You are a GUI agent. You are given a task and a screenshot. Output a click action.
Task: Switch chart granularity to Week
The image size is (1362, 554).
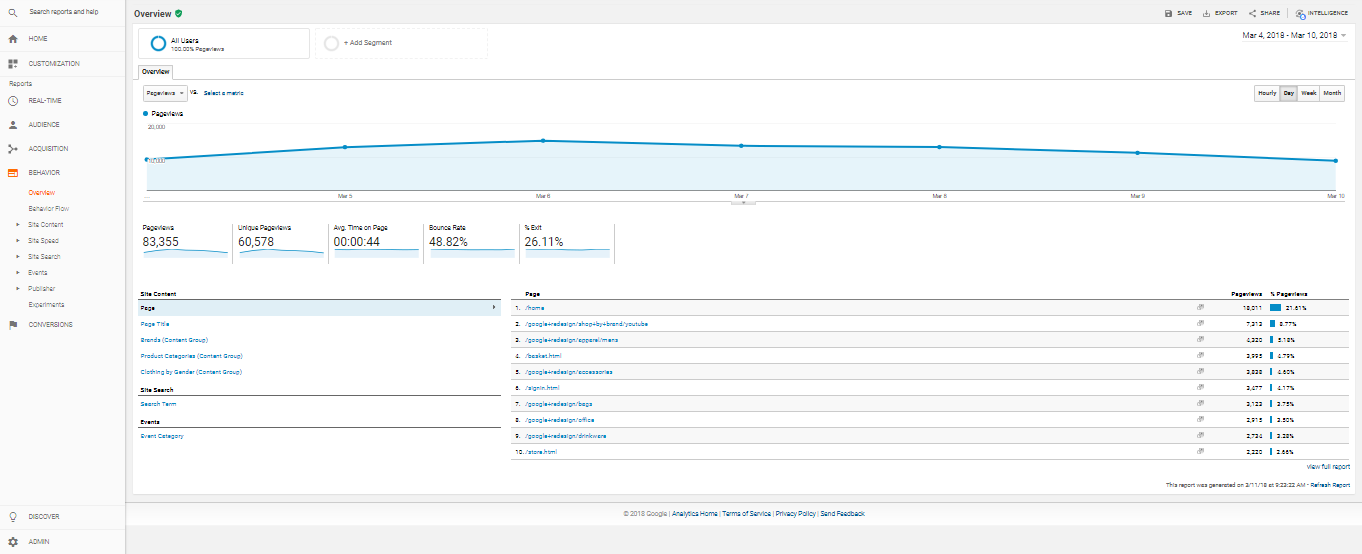[1308, 93]
